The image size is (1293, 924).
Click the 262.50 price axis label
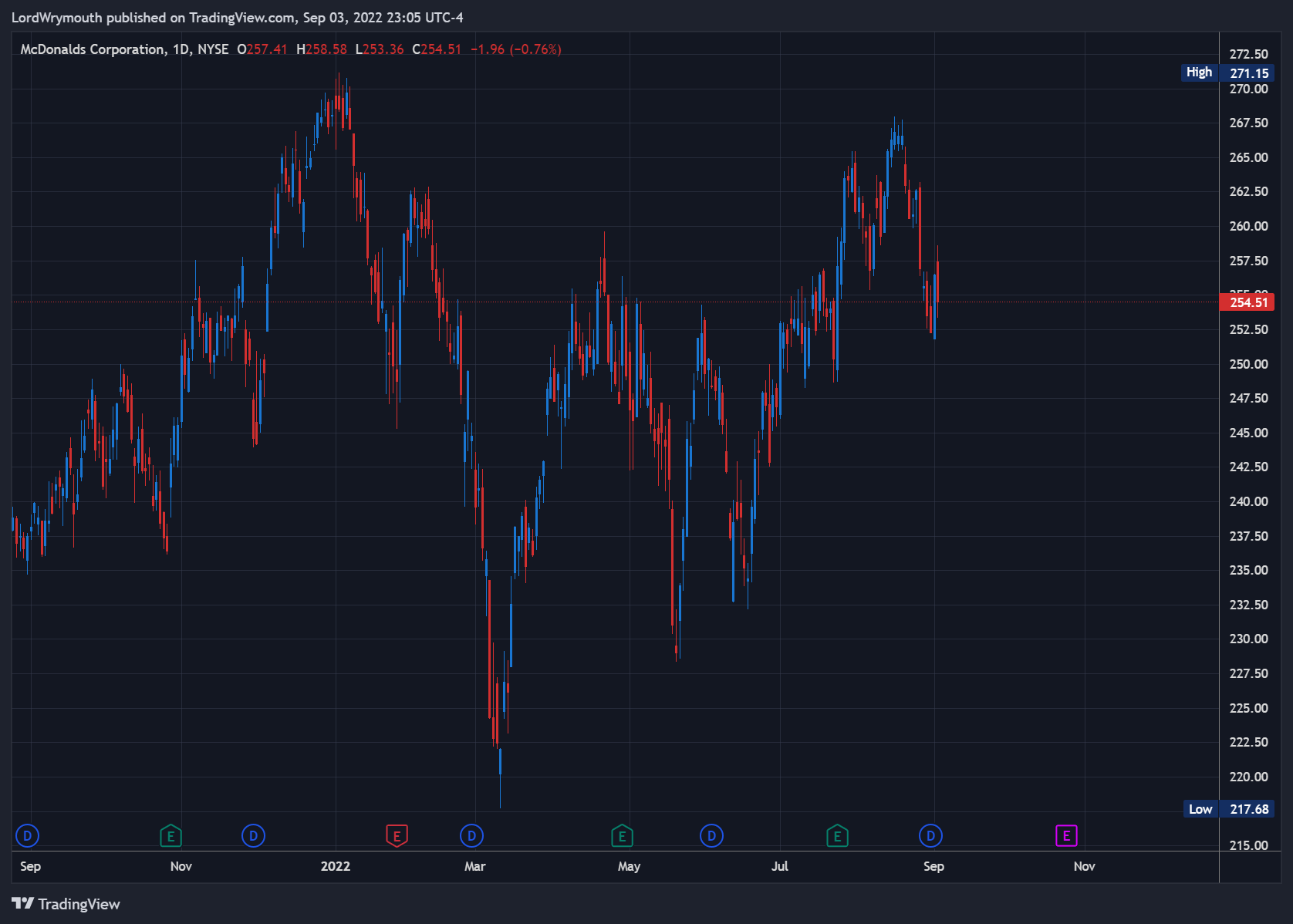click(1248, 191)
